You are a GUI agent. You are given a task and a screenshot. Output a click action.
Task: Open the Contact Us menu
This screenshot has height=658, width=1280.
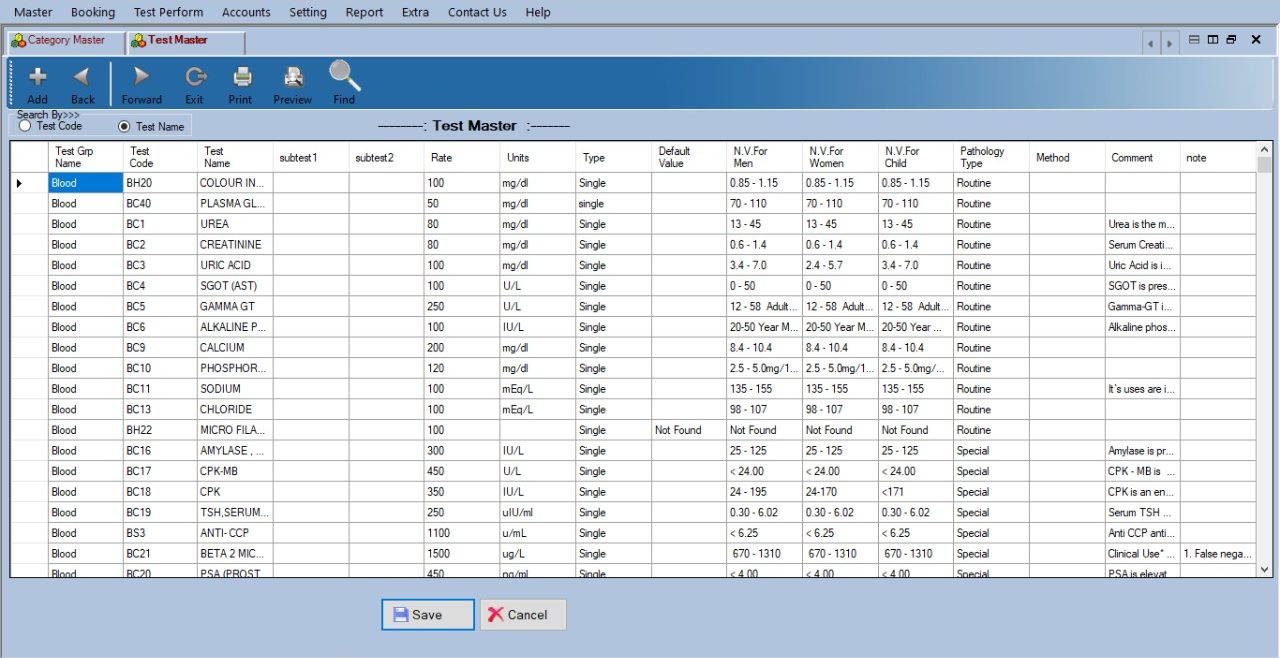click(477, 12)
